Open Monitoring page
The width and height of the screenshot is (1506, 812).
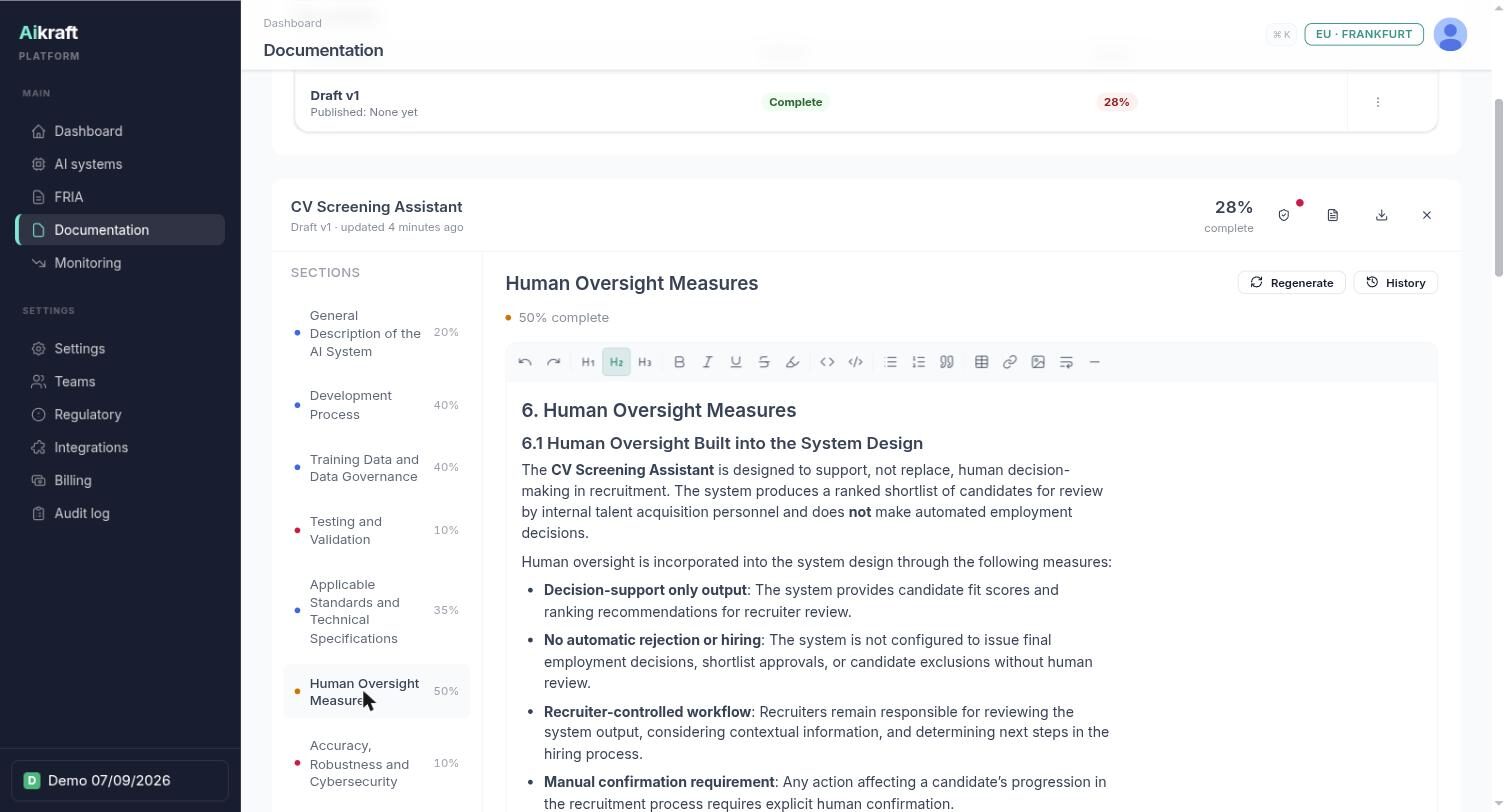[120, 263]
